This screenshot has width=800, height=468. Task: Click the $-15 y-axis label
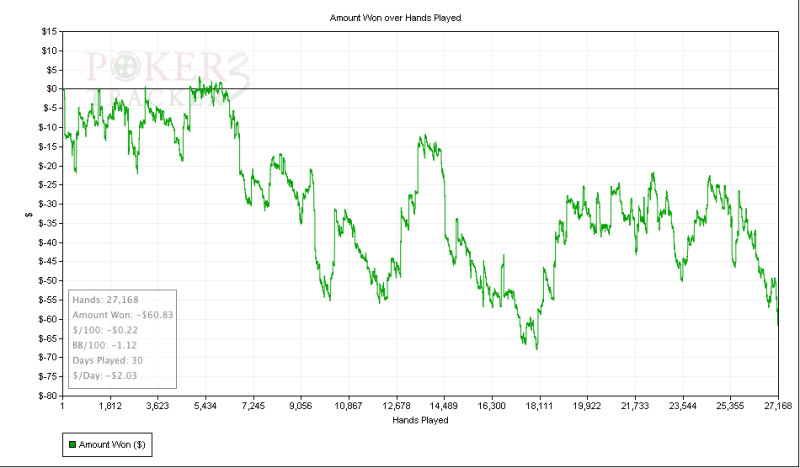pyautogui.click(x=48, y=147)
